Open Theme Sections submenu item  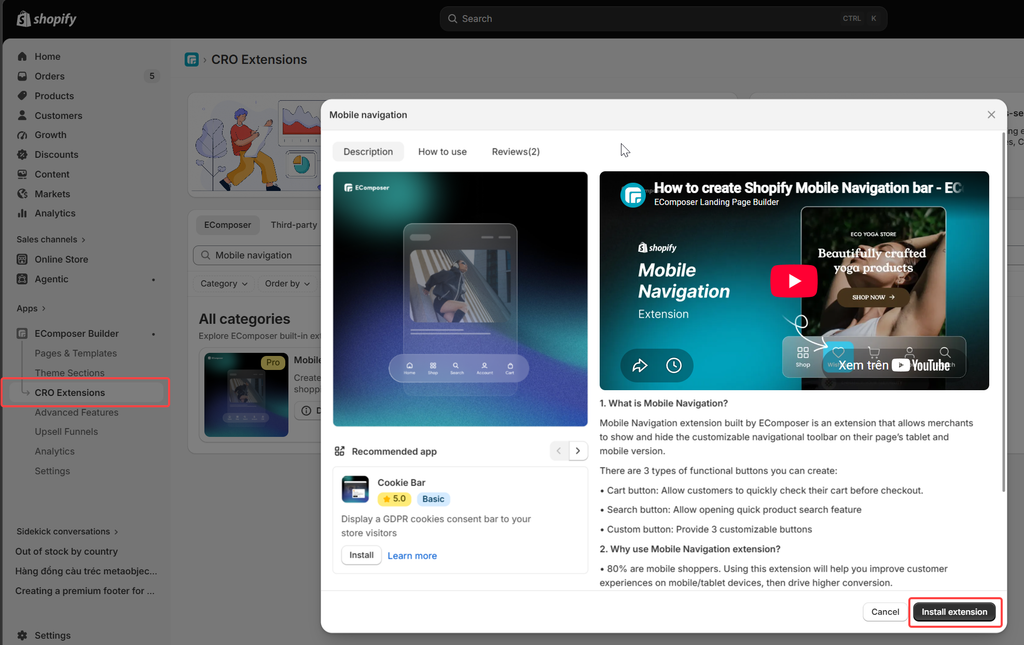tap(69, 373)
